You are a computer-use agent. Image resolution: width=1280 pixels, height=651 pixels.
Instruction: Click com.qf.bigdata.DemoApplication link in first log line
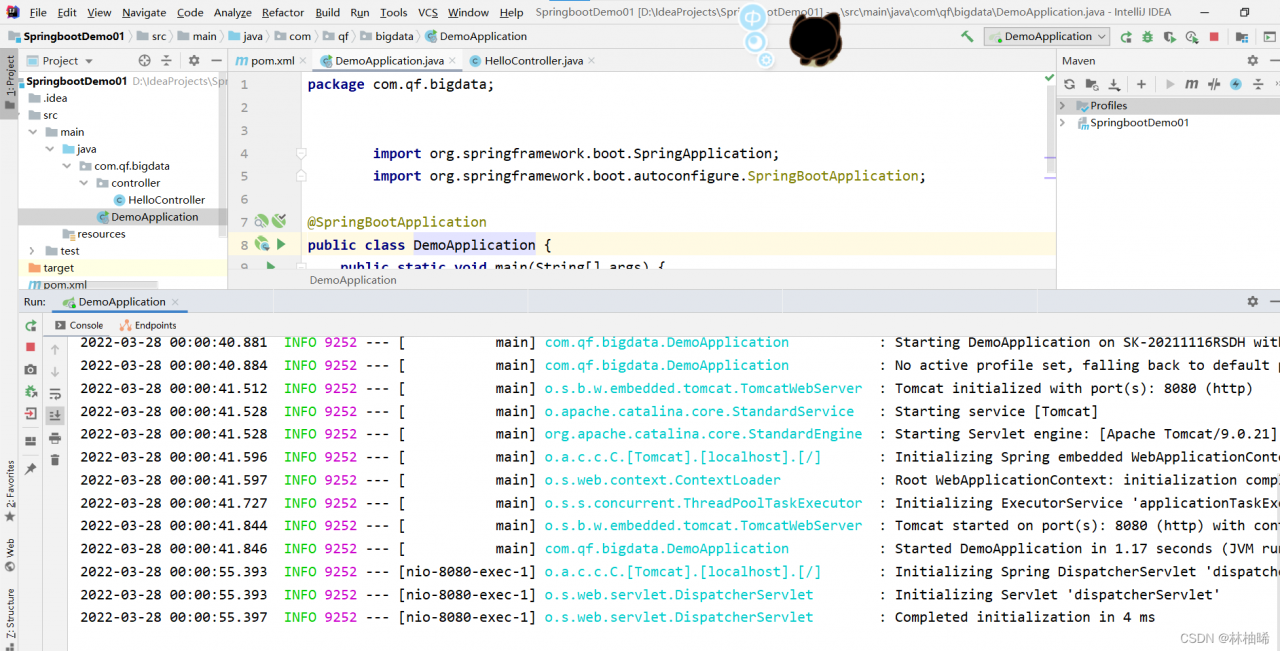point(667,342)
